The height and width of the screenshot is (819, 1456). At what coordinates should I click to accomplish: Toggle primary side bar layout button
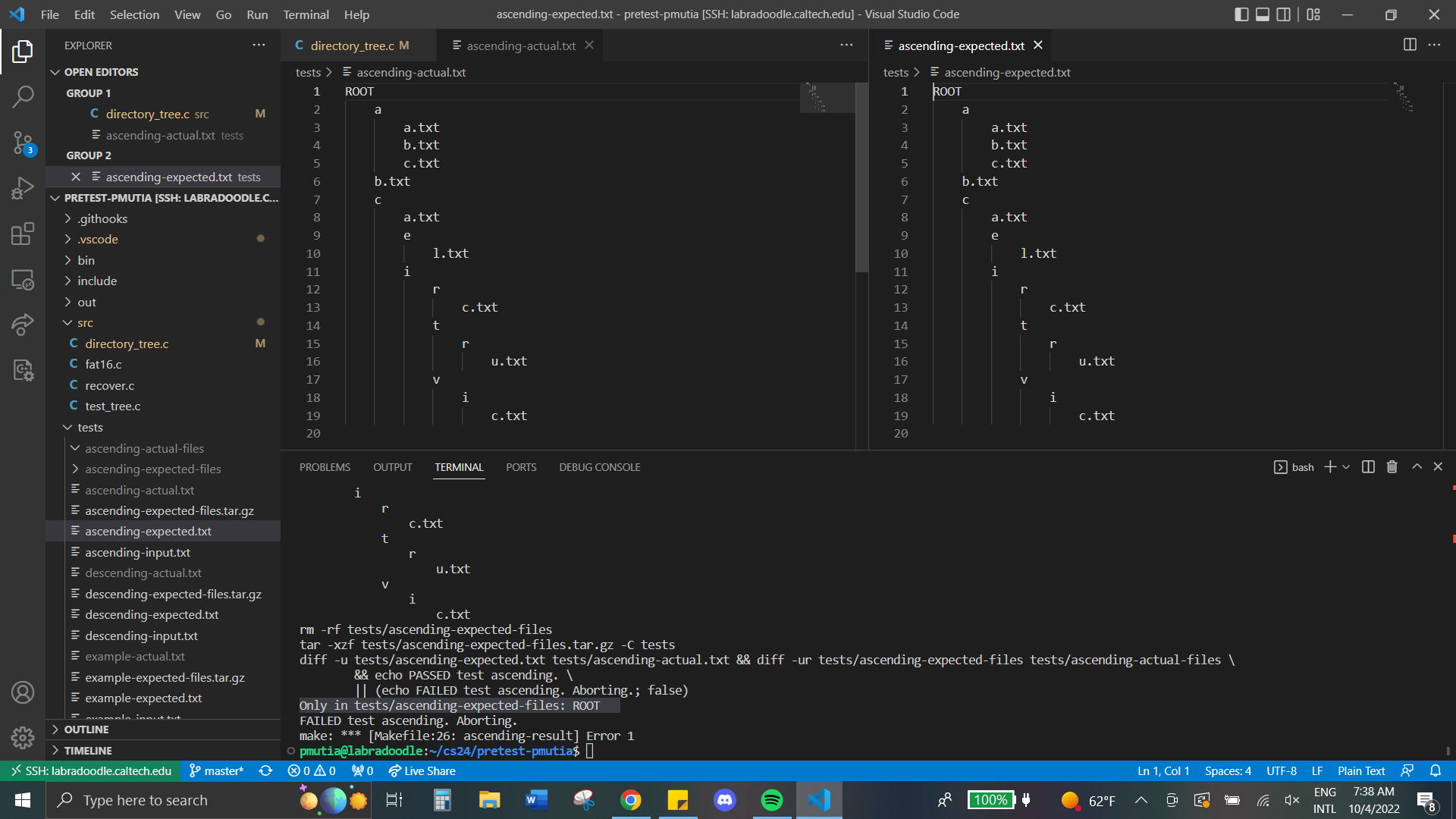click(x=1241, y=14)
